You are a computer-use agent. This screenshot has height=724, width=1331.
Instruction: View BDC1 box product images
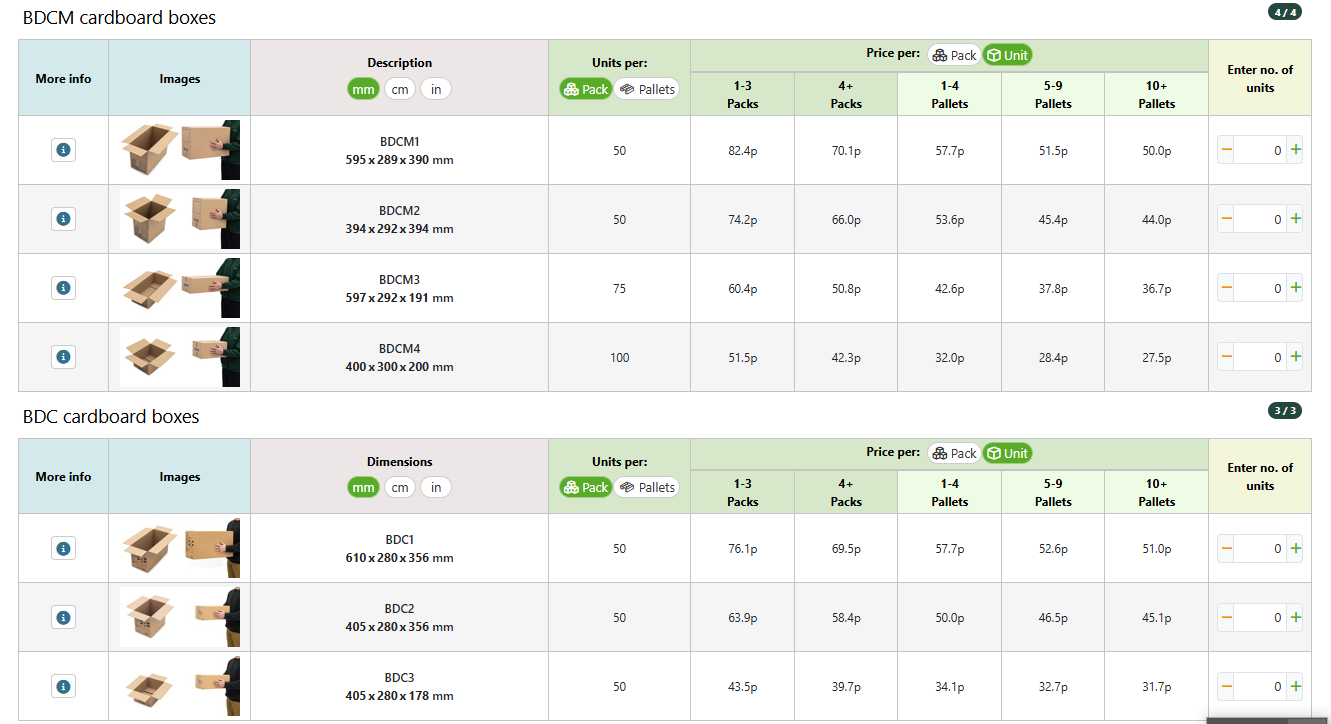pyautogui.click(x=180, y=548)
